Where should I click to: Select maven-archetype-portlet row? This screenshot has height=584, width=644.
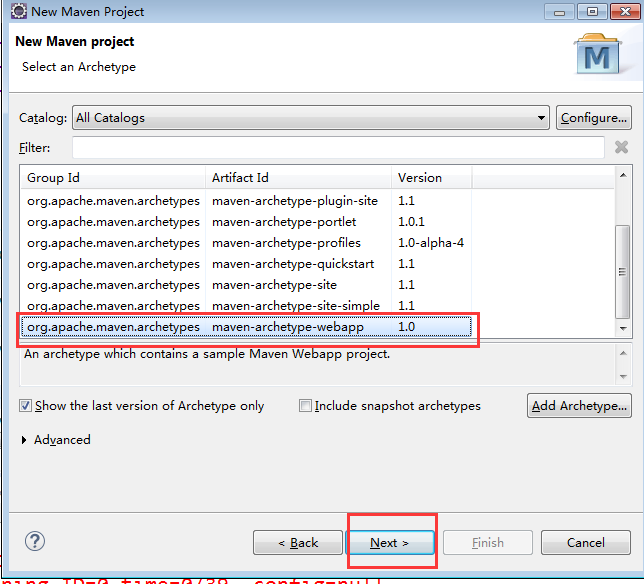pyautogui.click(x=246, y=222)
